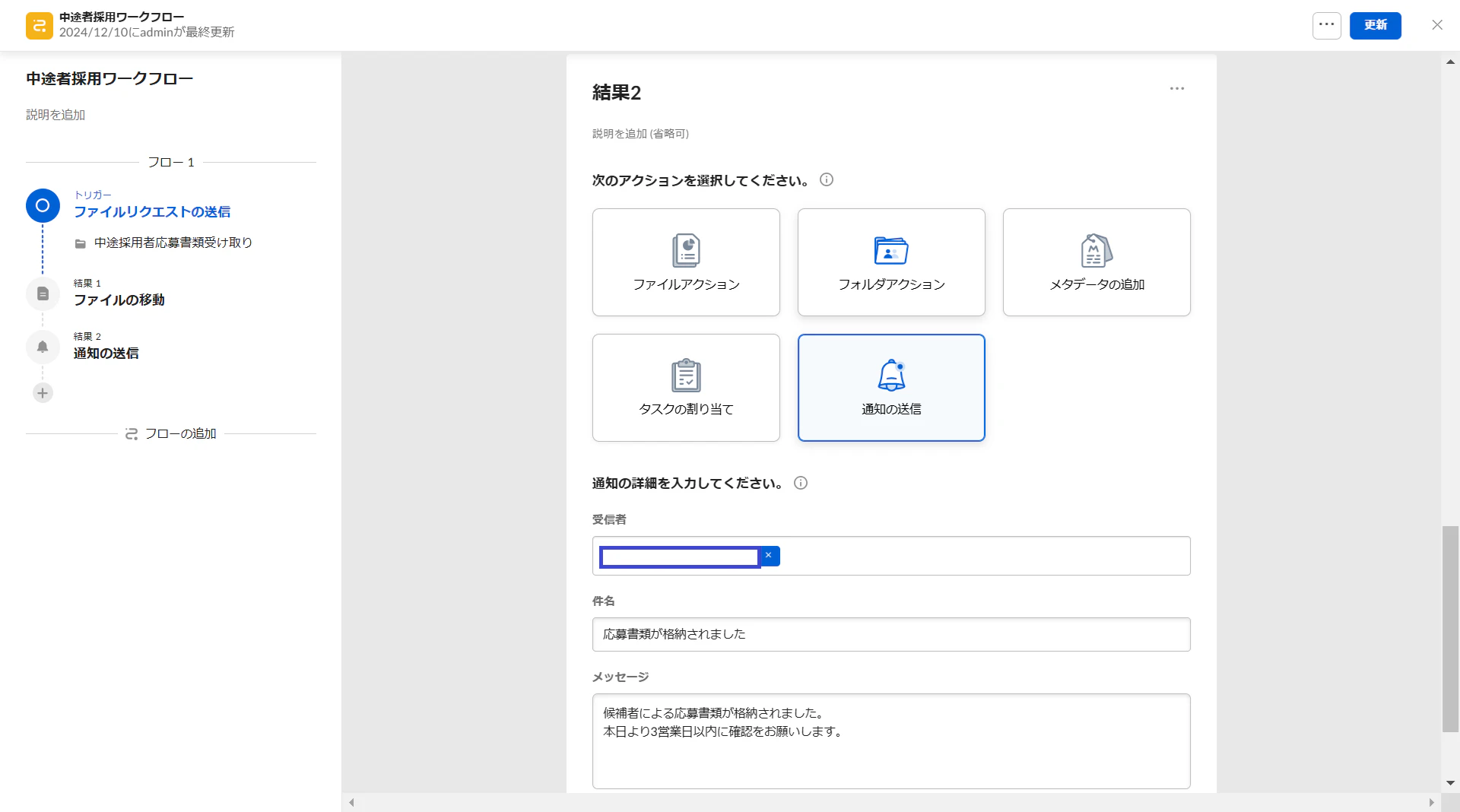This screenshot has width=1460, height=812.
Task: Select the フォルダアクション card
Action: pos(891,262)
